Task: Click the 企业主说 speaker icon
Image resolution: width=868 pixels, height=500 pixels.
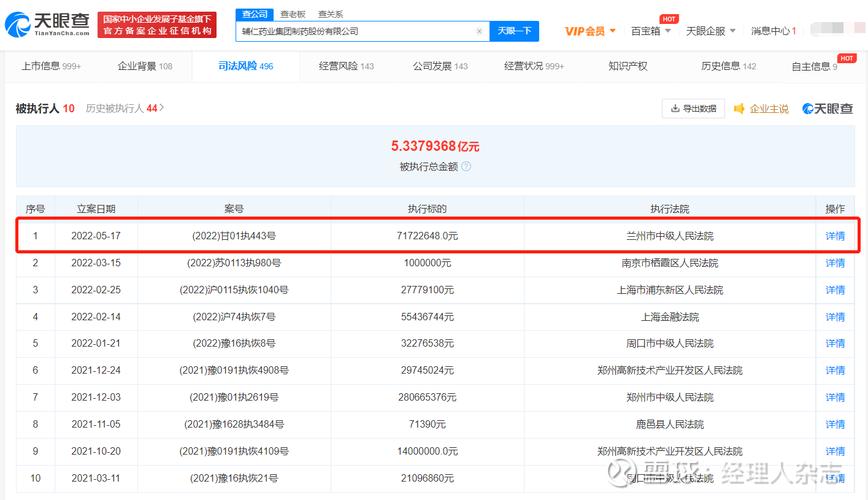Action: click(739, 108)
